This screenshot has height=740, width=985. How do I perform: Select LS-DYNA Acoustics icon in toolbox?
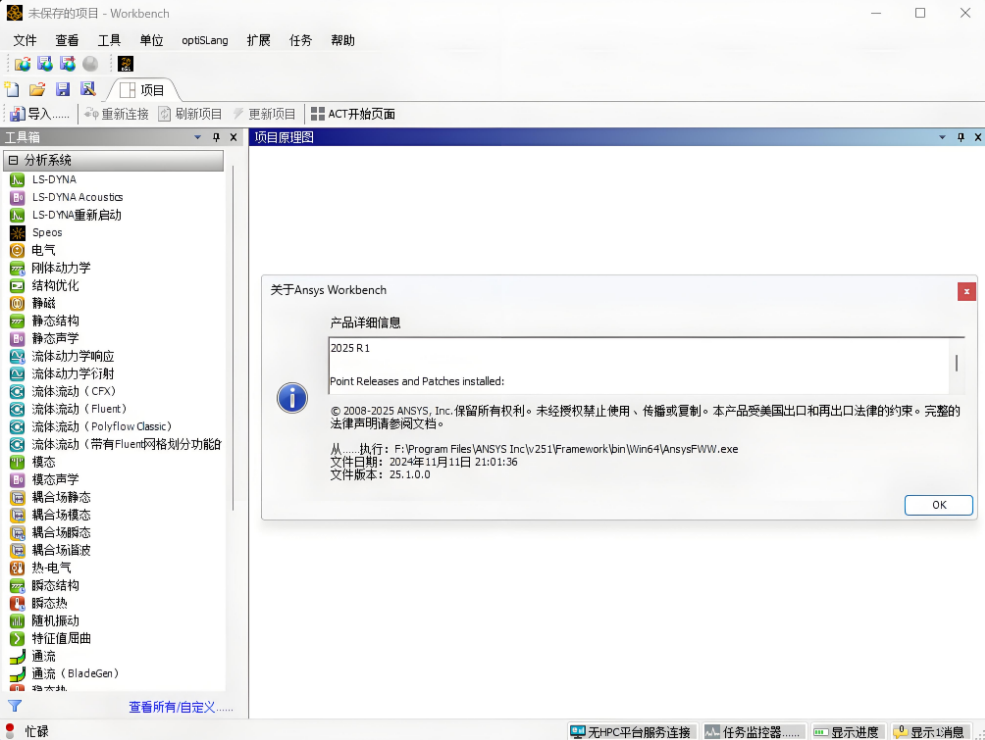[17, 197]
